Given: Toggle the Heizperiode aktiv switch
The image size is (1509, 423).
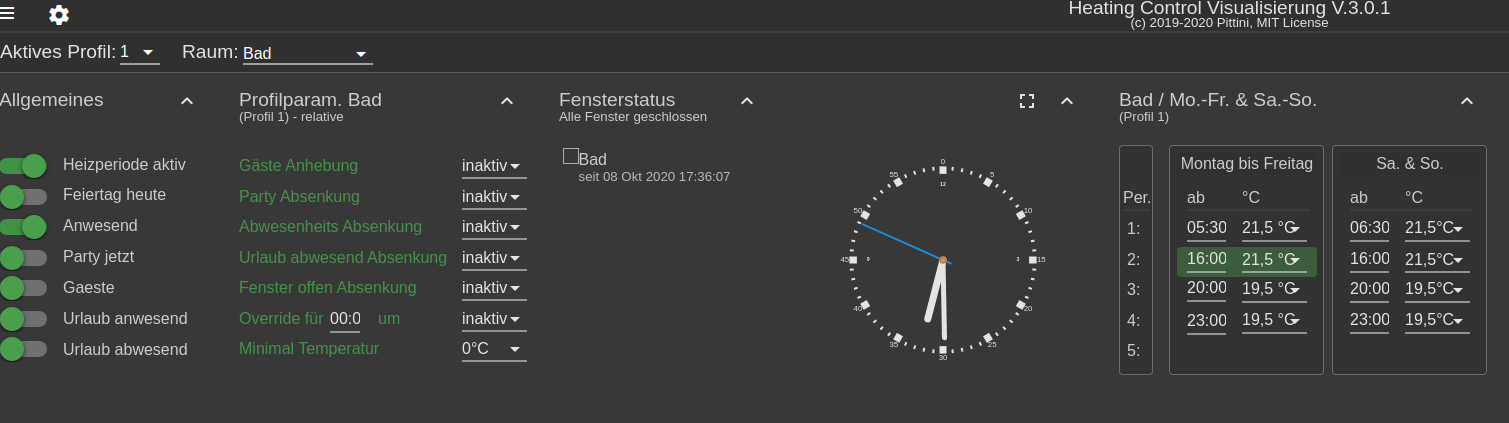Looking at the screenshot, I should click(x=24, y=165).
